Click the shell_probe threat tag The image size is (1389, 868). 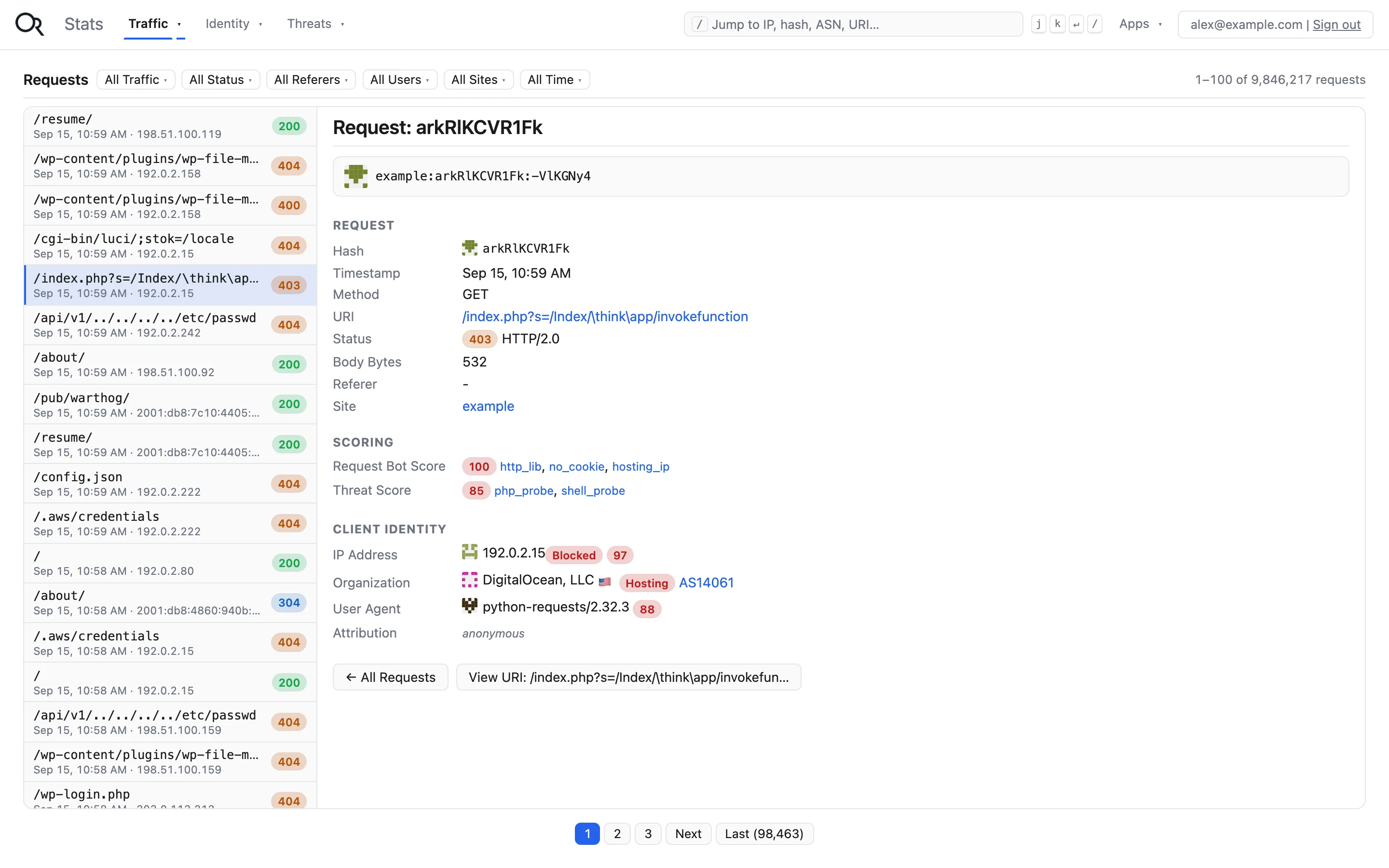(593, 491)
